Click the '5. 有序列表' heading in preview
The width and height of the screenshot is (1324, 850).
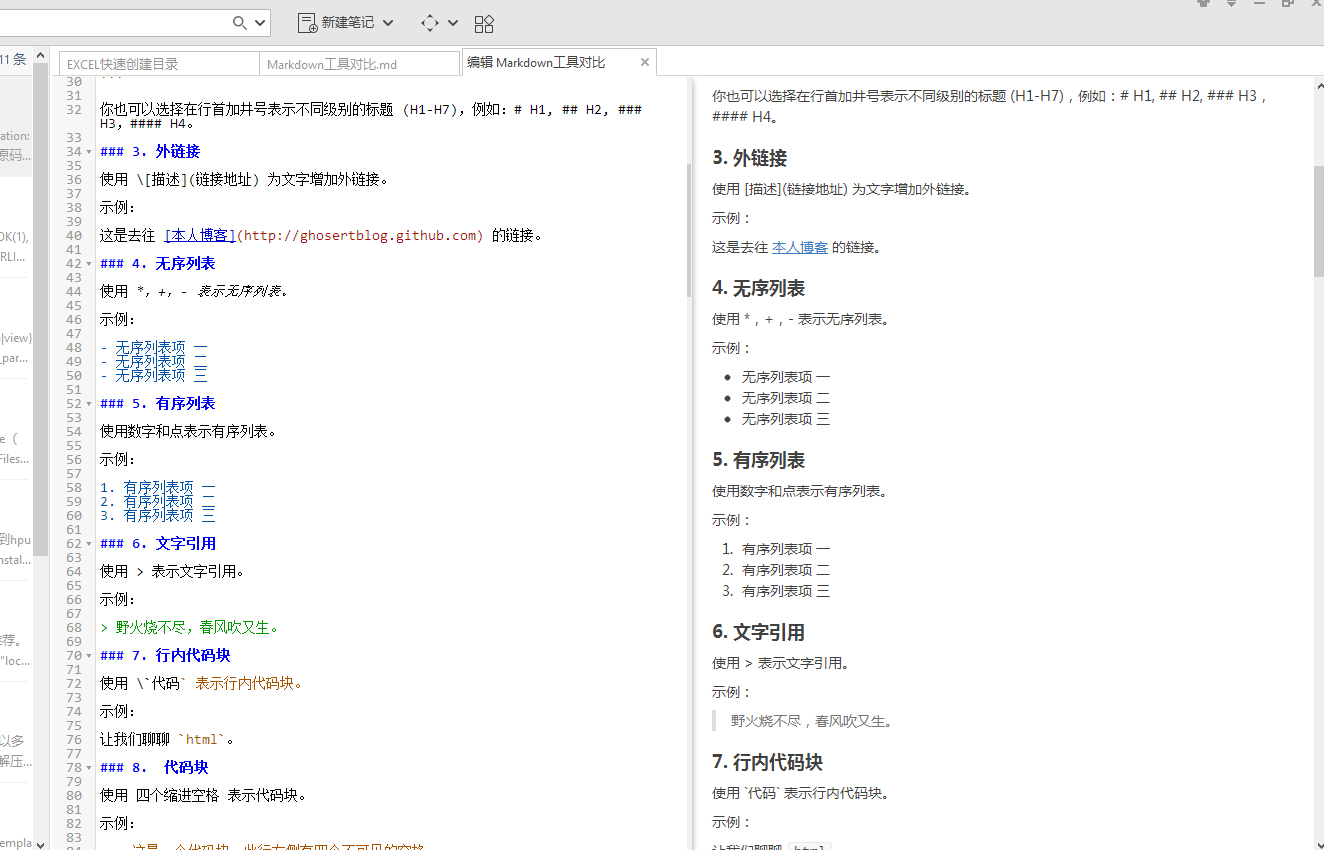pyautogui.click(x=758, y=460)
